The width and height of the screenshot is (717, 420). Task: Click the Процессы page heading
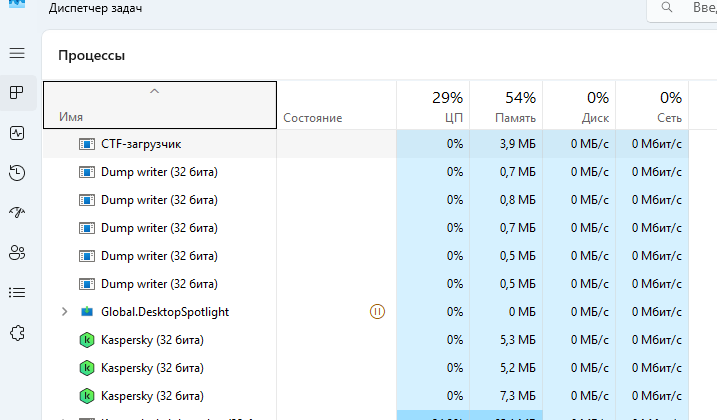point(91,55)
